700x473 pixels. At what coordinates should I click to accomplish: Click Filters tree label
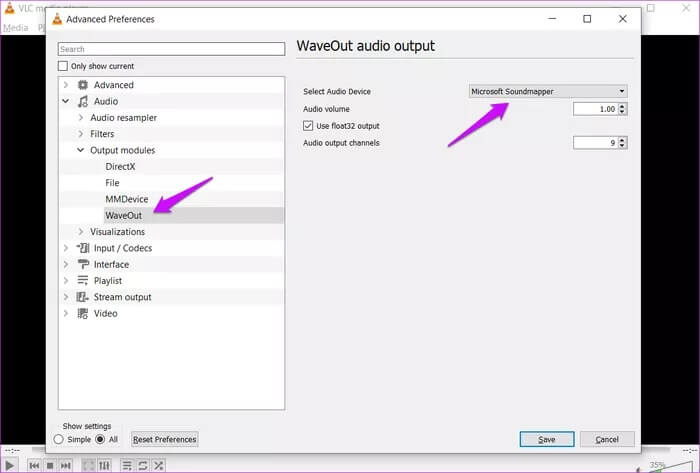[x=102, y=134]
